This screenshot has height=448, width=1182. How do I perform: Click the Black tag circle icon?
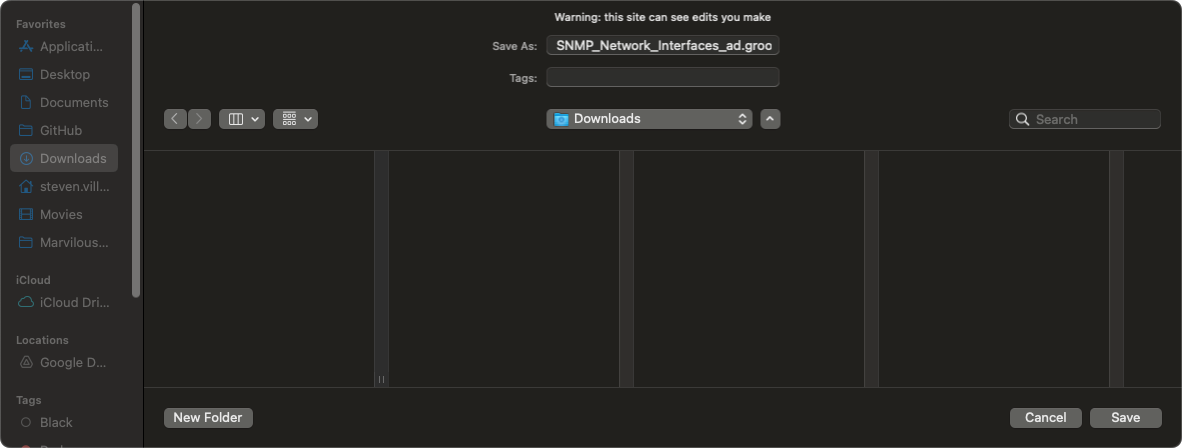tap(26, 422)
